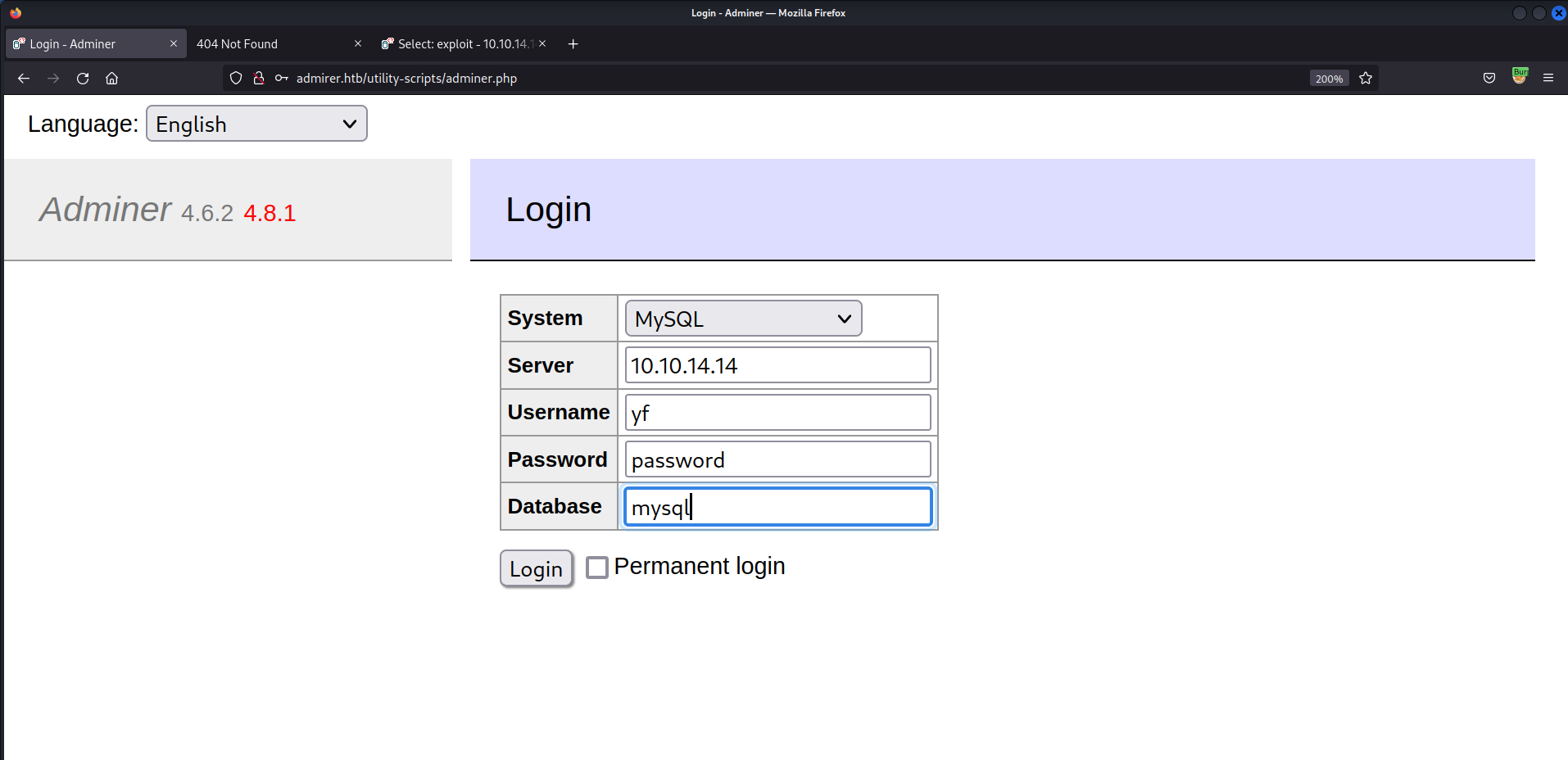Screen dimensions: 1568x760
Task: Submit the form with Login button
Action: tap(536, 568)
